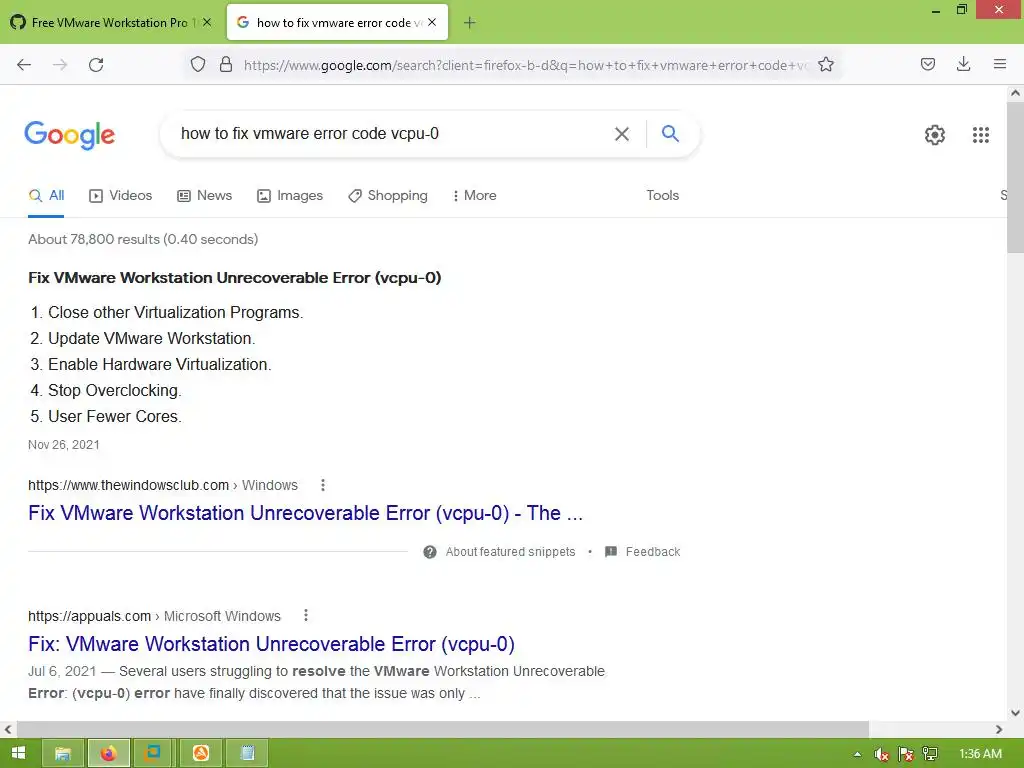
Task: Open the Google apps grid
Action: click(x=980, y=135)
